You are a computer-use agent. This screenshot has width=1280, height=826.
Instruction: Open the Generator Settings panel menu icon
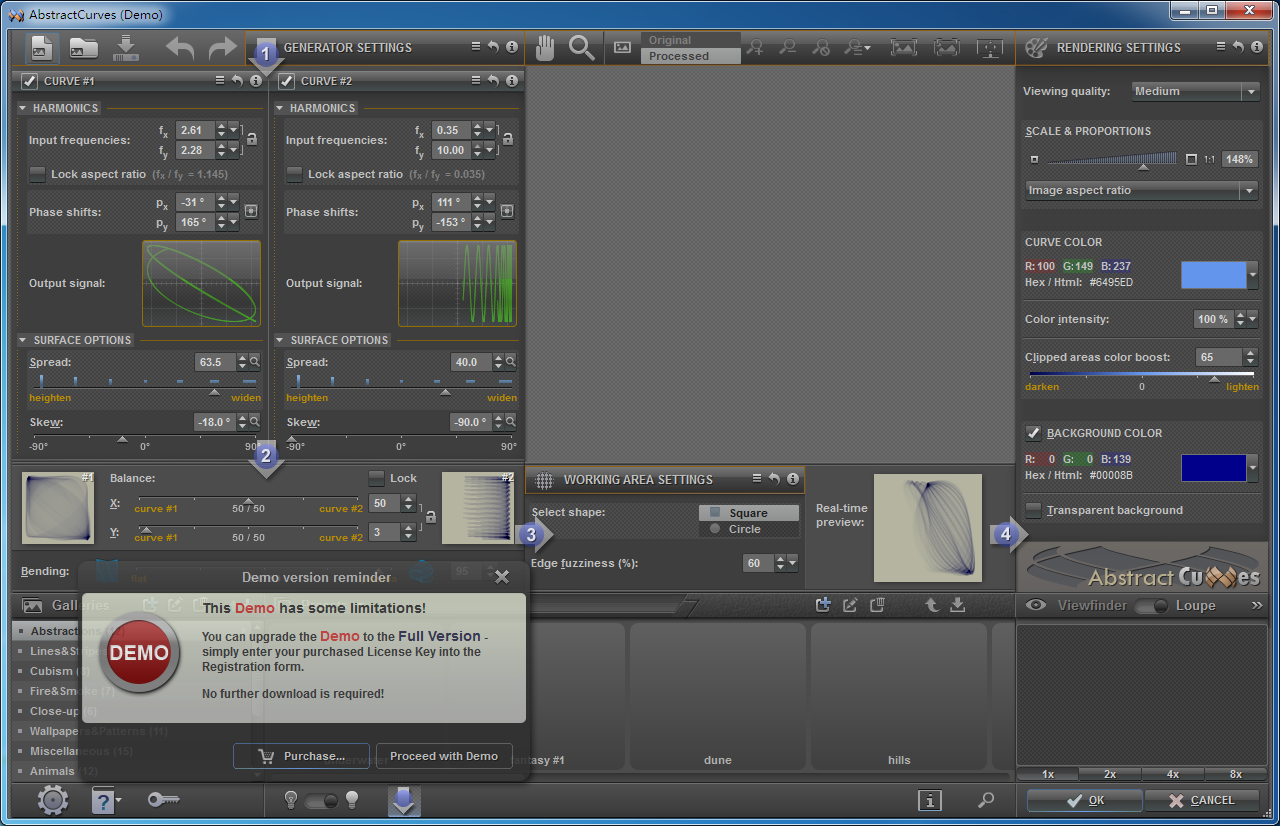point(476,47)
